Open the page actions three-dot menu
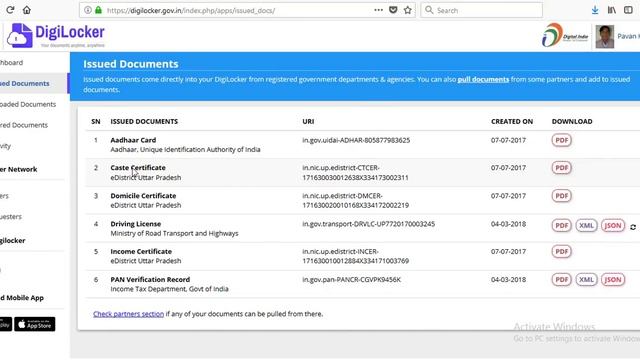640x360 pixels. pos(378,10)
